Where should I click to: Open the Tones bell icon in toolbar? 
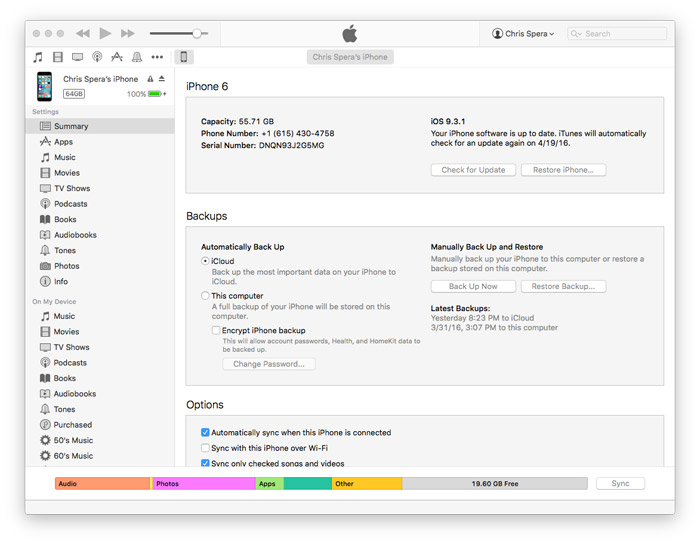(x=137, y=57)
